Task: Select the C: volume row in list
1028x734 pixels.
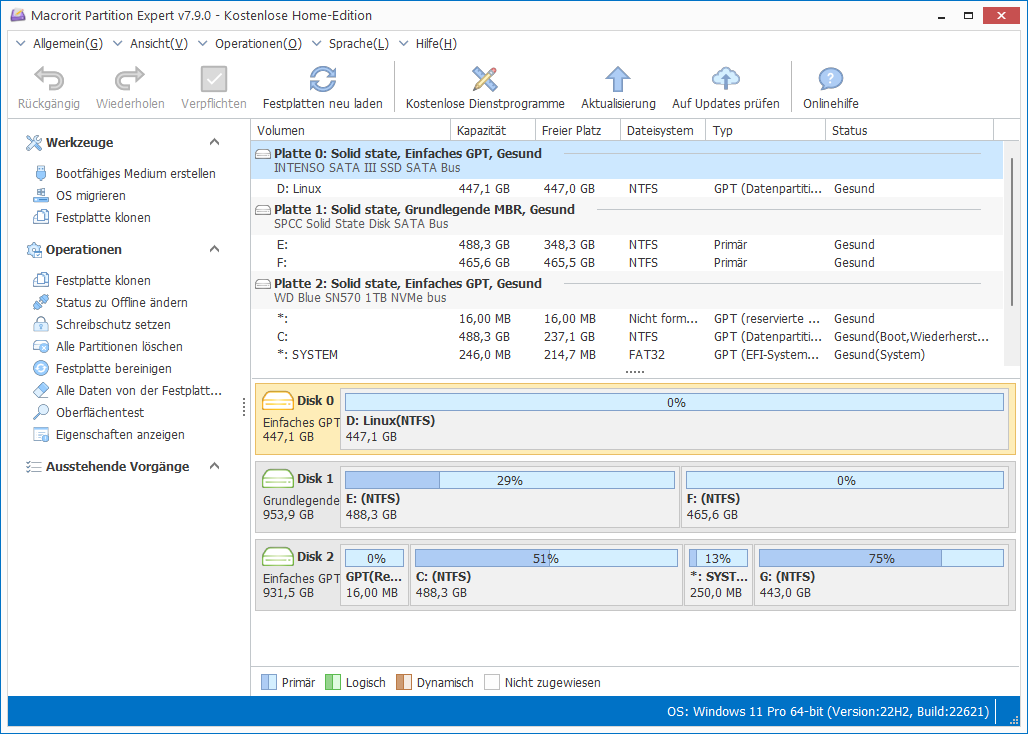Action: [x=627, y=336]
